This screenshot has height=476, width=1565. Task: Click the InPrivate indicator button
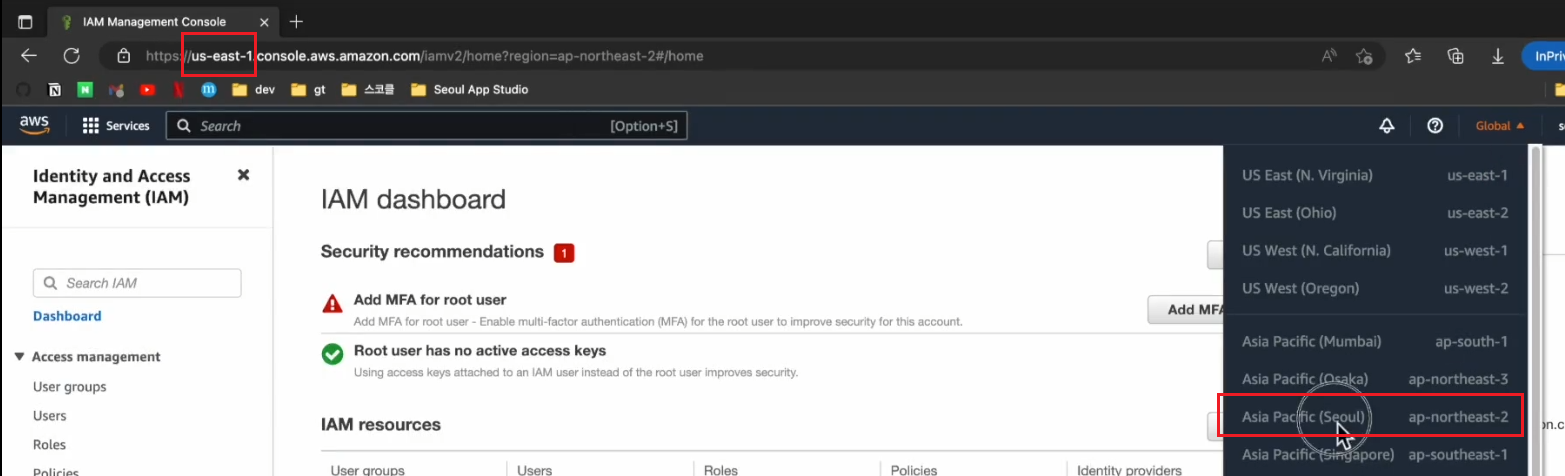tap(1543, 56)
